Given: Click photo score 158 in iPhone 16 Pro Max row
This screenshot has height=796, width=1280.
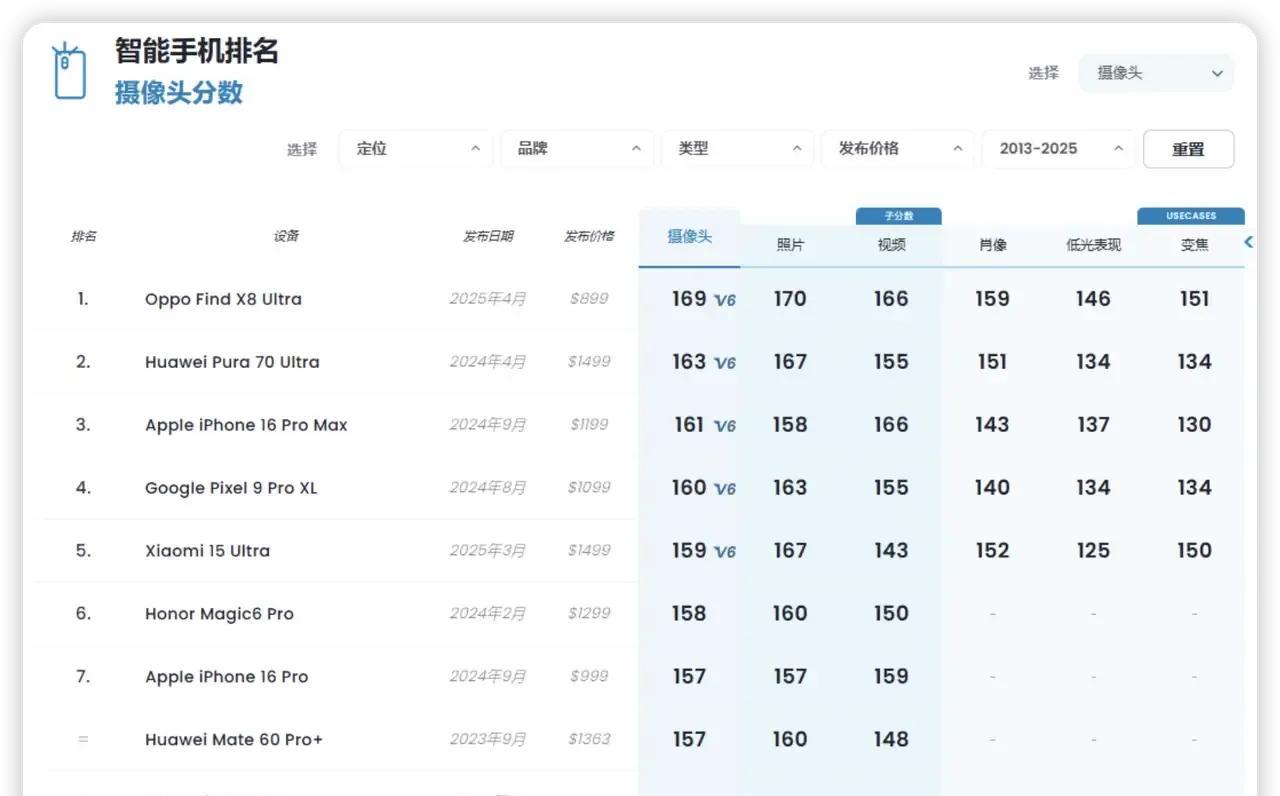Looking at the screenshot, I should coord(790,425).
